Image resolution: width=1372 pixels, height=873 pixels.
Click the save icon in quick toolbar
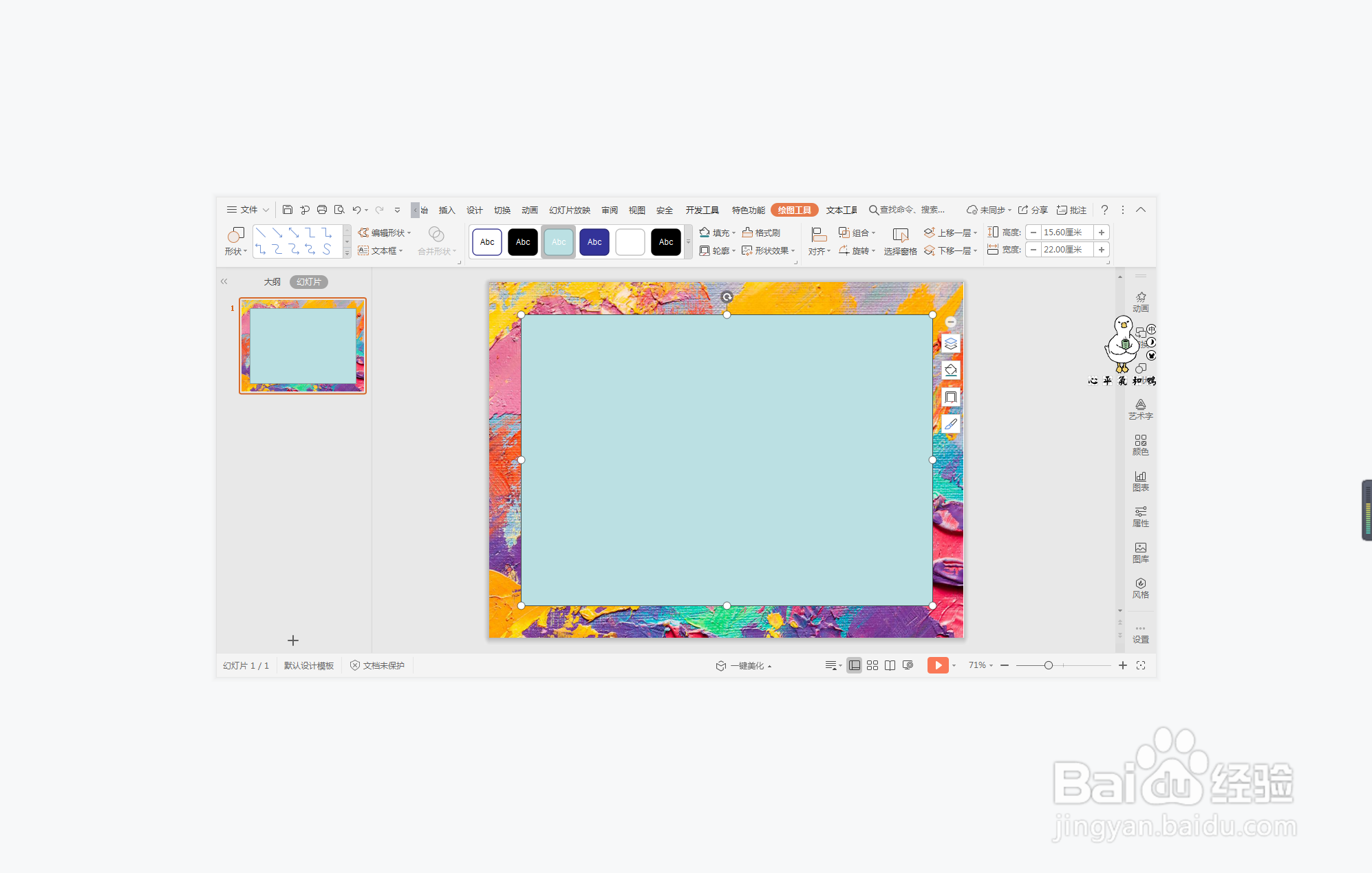pyautogui.click(x=288, y=210)
